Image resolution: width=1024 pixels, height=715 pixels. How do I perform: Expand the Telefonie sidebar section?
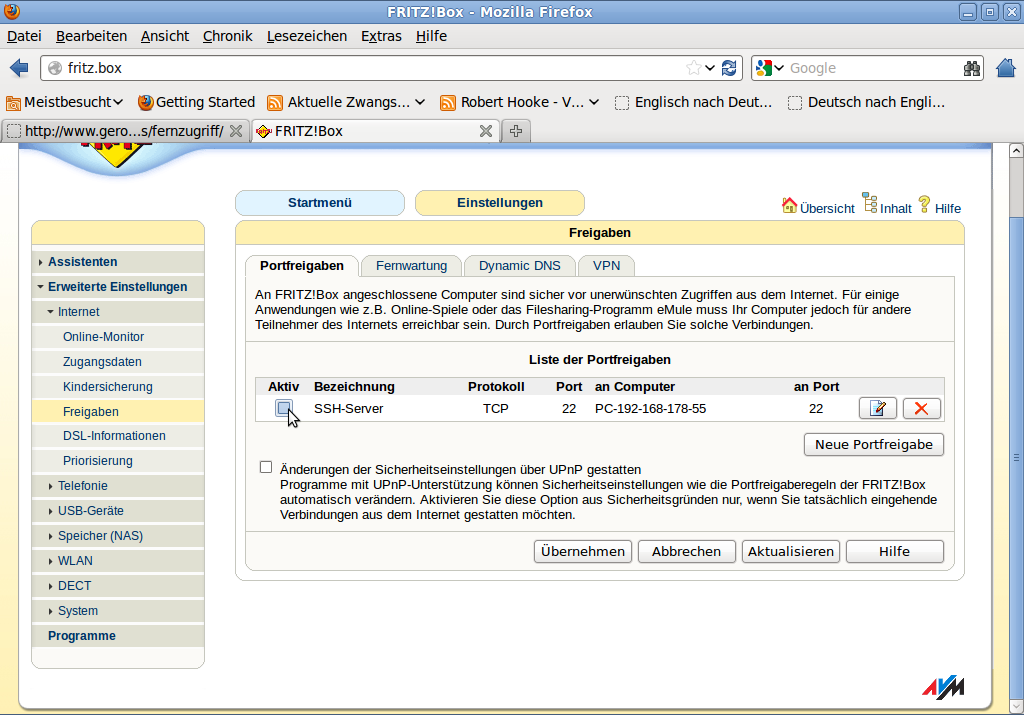click(83, 486)
